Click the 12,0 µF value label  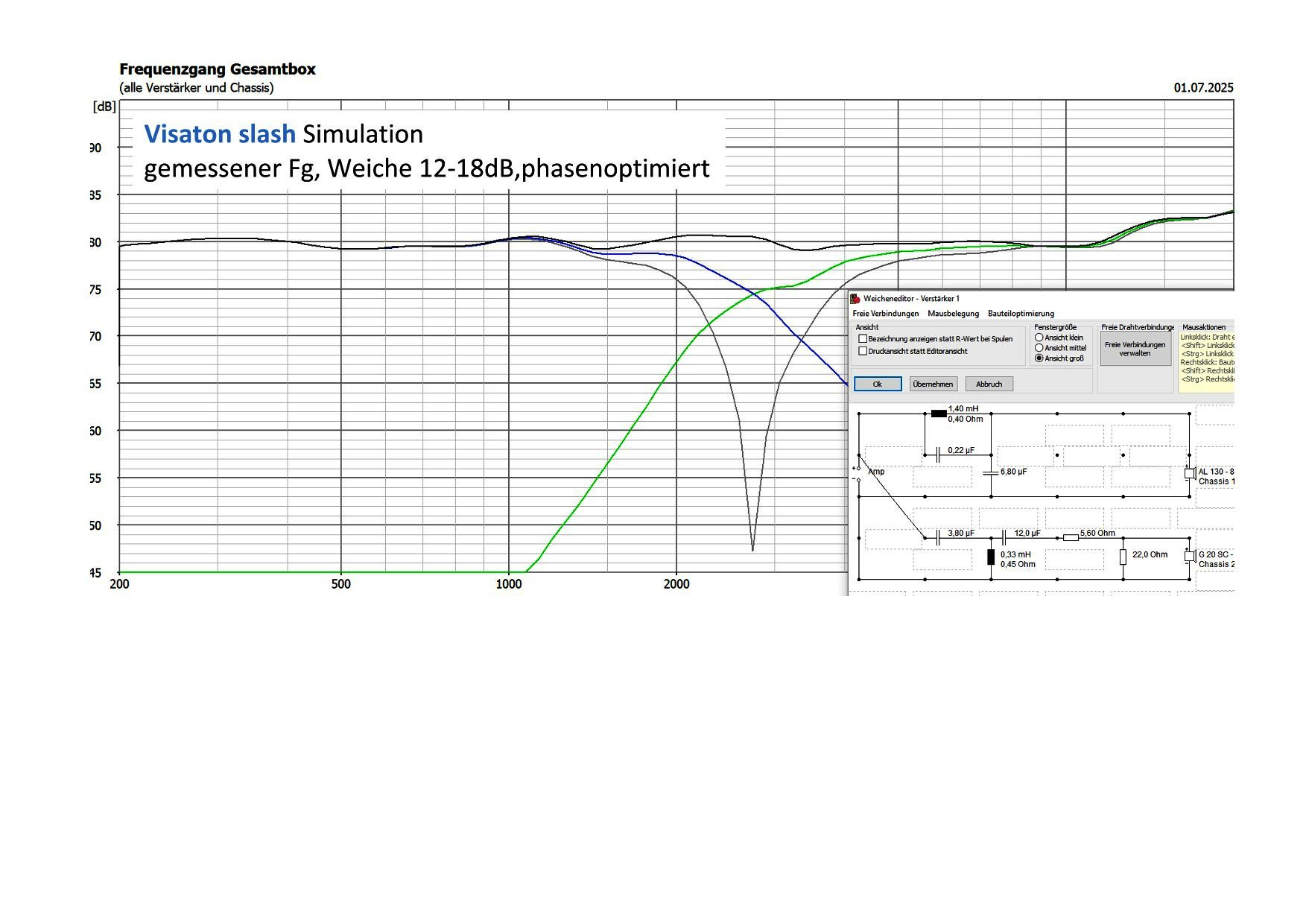pyautogui.click(x=1027, y=533)
